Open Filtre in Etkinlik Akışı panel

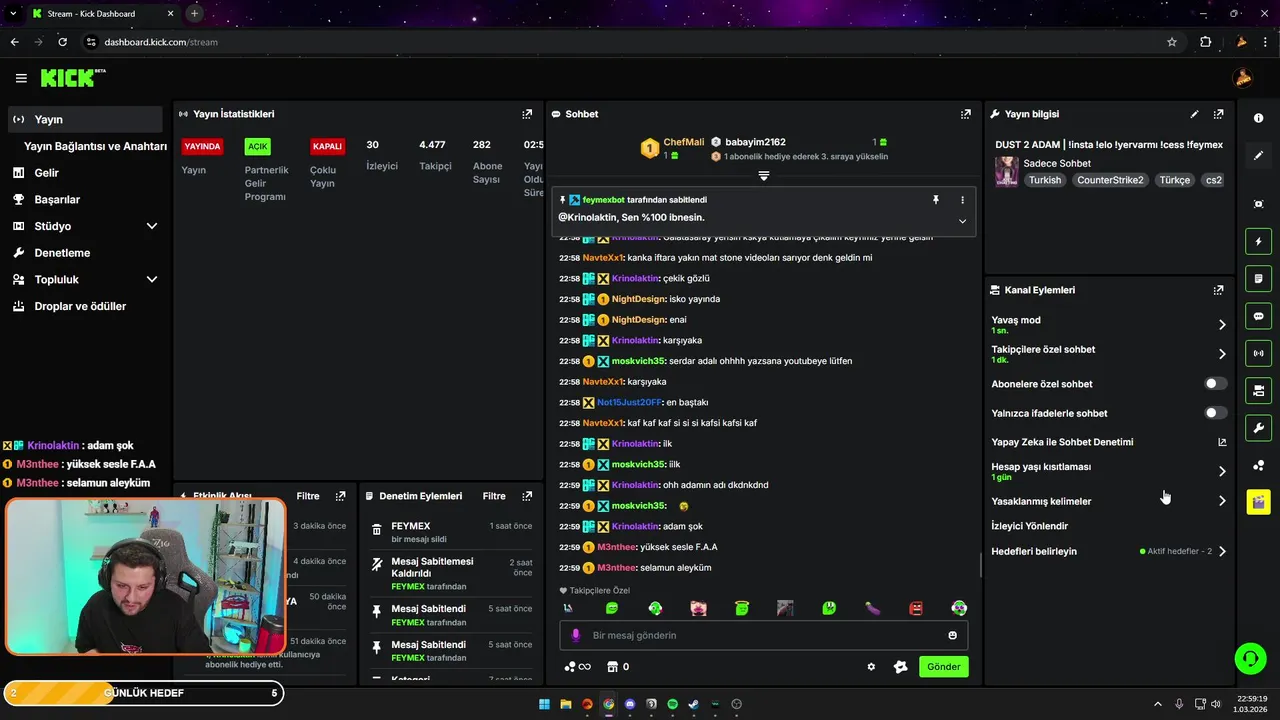(308, 496)
